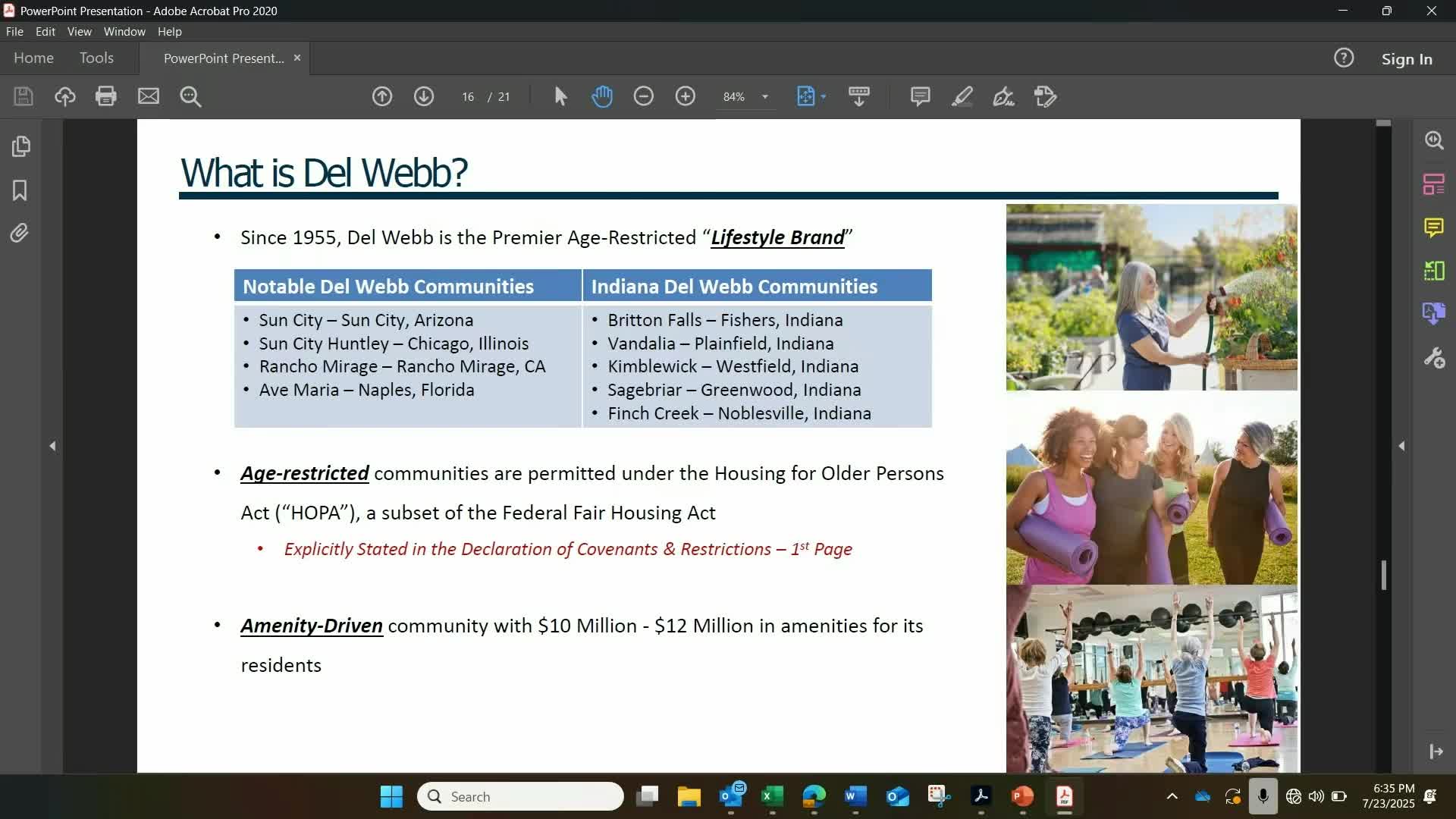Click the Windows Start button
The image size is (1456, 819).
click(391, 796)
